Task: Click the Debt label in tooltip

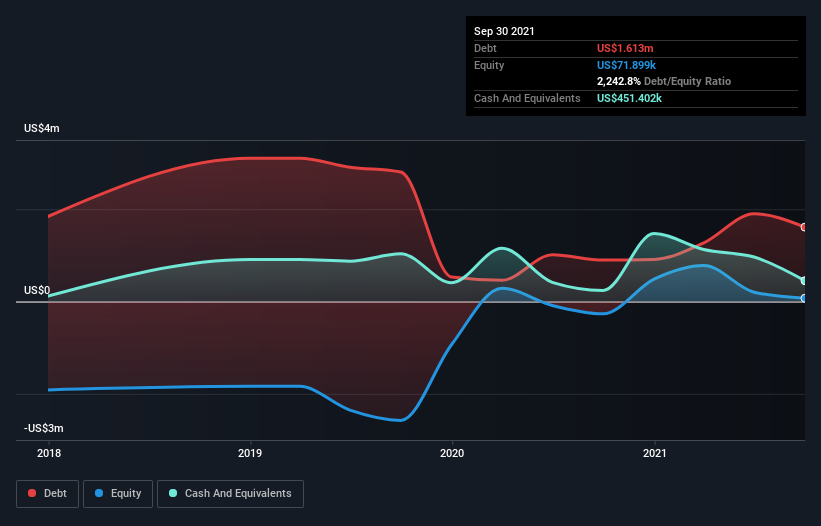Action: 485,48
